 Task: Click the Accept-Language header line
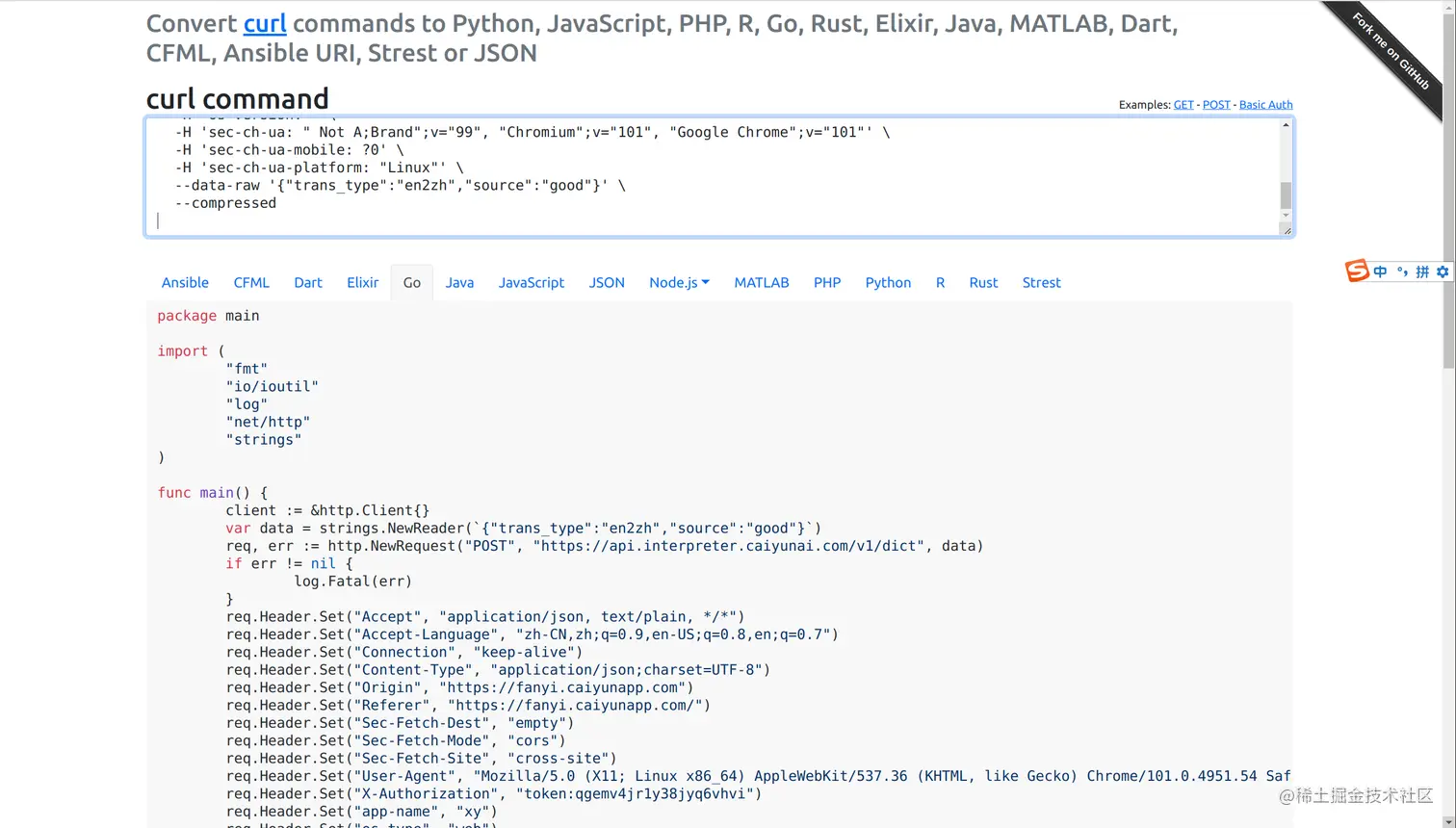533,634
